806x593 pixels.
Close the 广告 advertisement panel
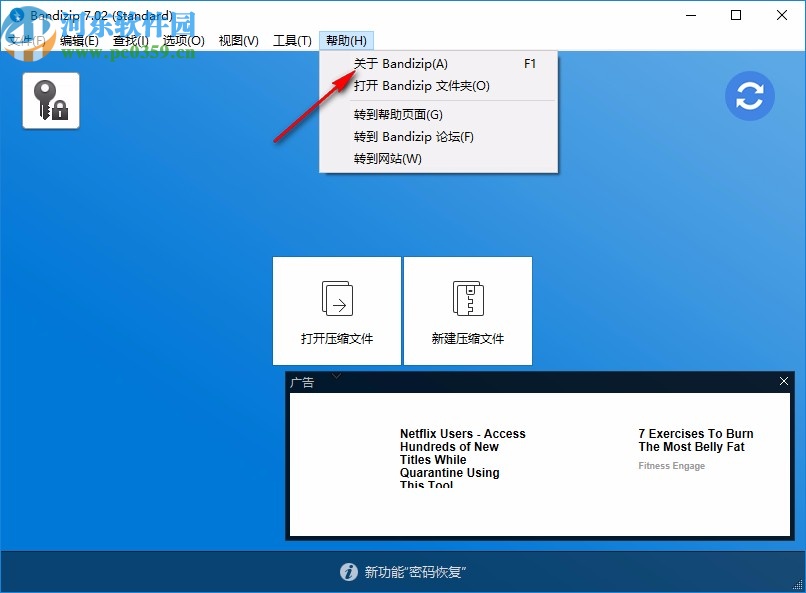pyautogui.click(x=784, y=381)
